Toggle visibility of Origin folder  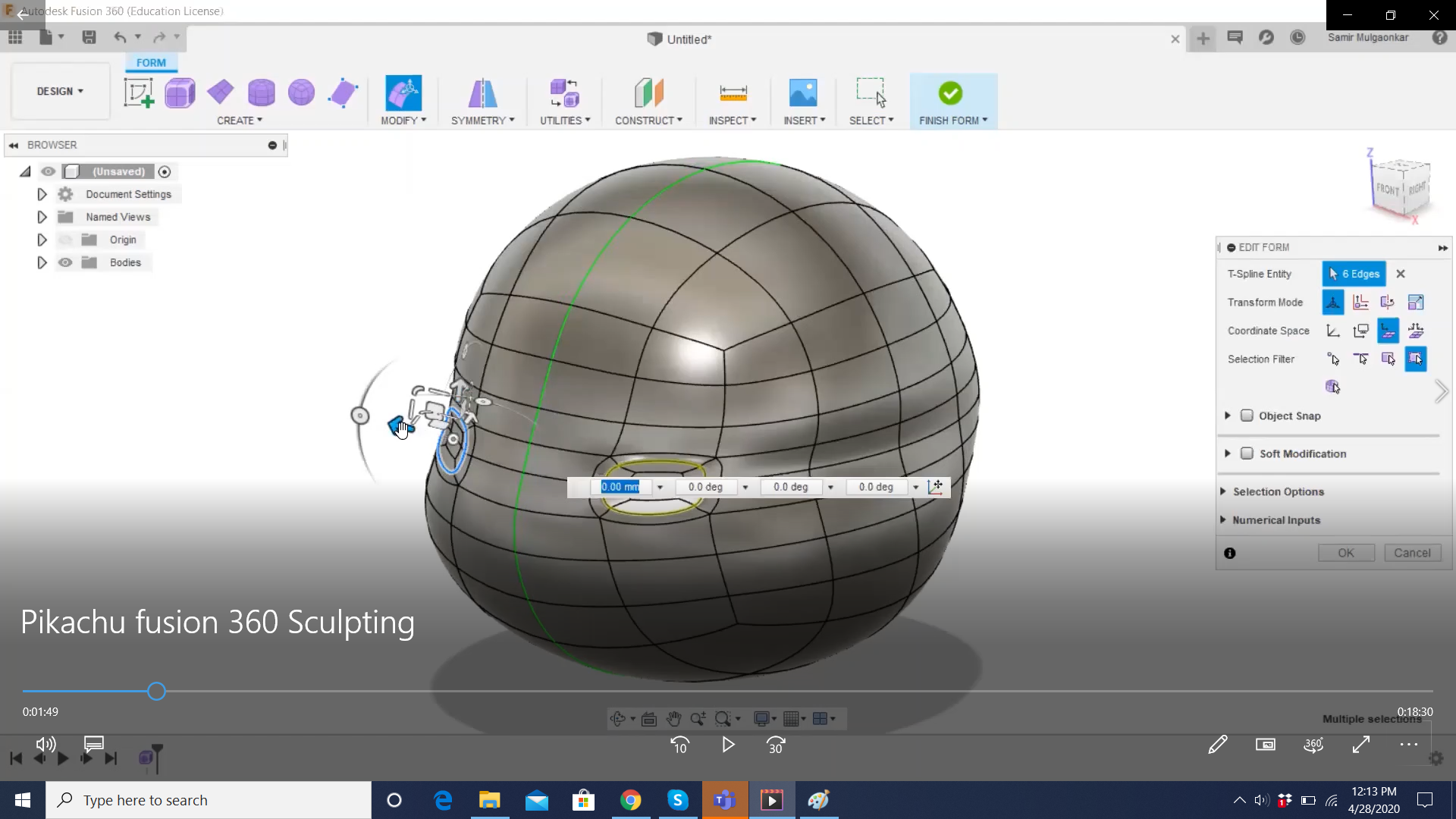tap(65, 240)
